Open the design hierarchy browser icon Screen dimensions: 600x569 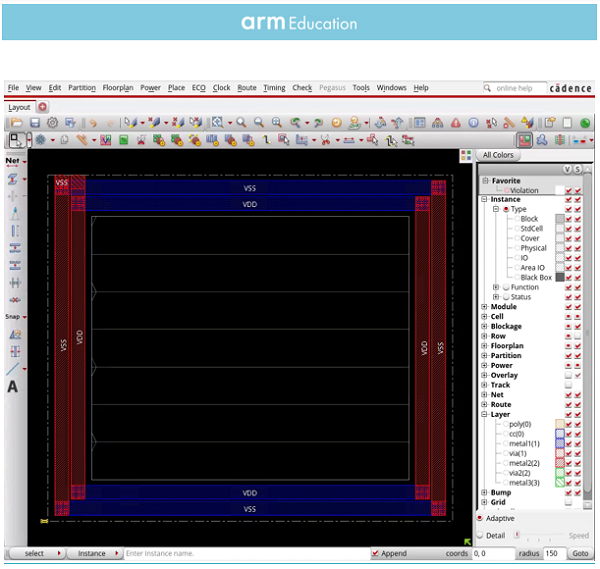pyautogui.click(x=437, y=123)
